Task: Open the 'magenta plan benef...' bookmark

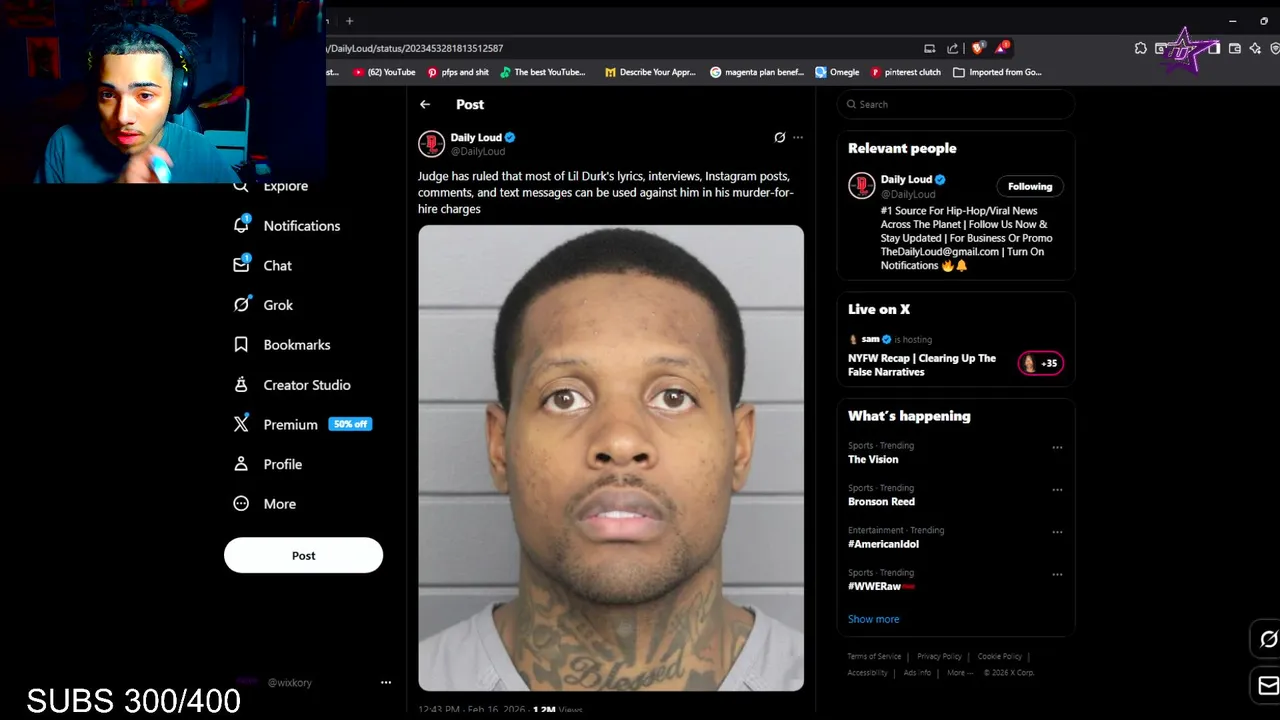Action: pyautogui.click(x=757, y=72)
